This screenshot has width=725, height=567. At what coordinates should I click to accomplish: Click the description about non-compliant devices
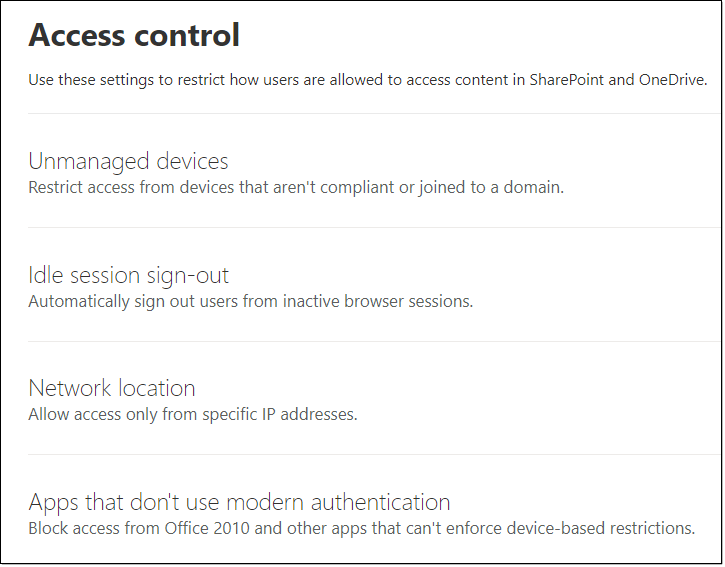(296, 187)
